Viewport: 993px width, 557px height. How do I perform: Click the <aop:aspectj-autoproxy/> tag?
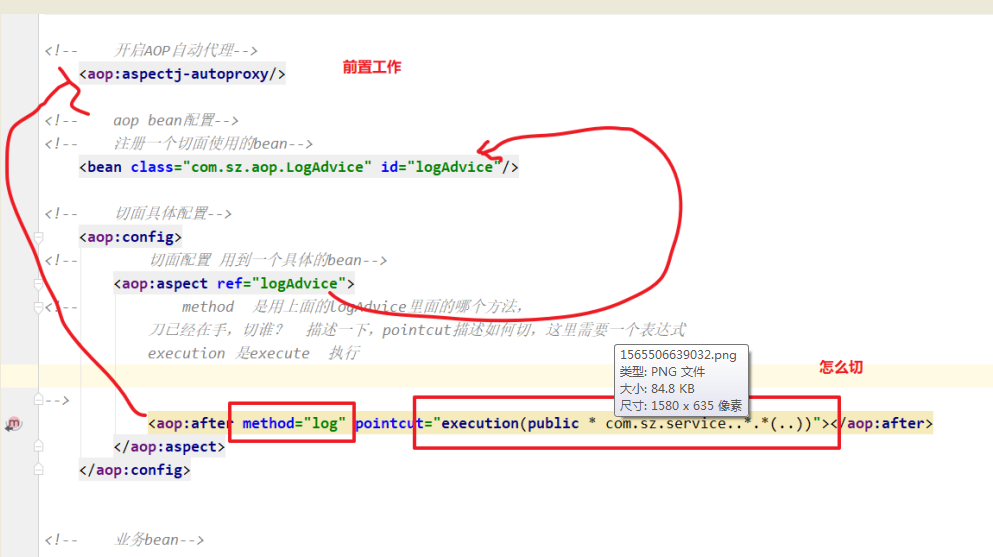(182, 74)
